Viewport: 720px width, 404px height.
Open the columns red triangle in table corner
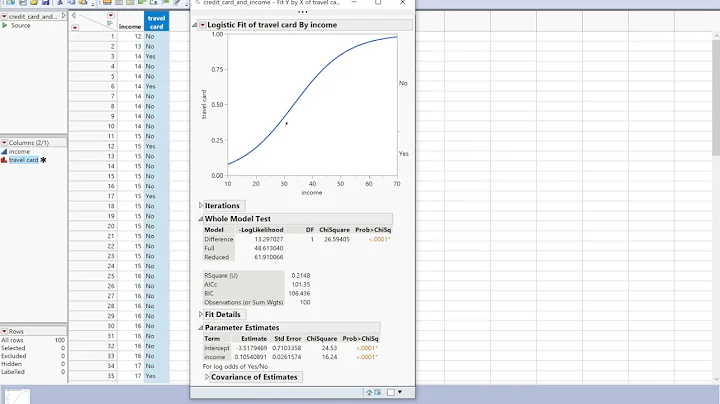click(x=110, y=15)
